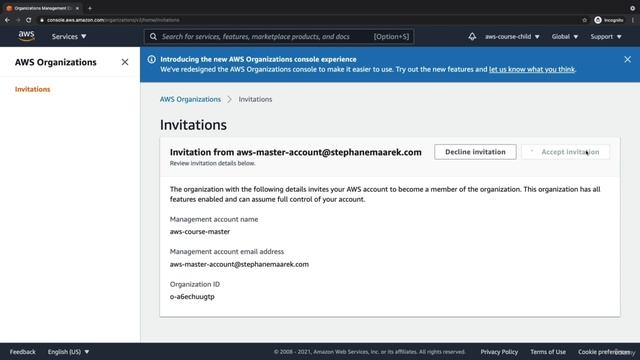Click the site lock icon in address bar
Image resolution: width=640 pixels, height=360 pixels.
[x=42, y=20]
